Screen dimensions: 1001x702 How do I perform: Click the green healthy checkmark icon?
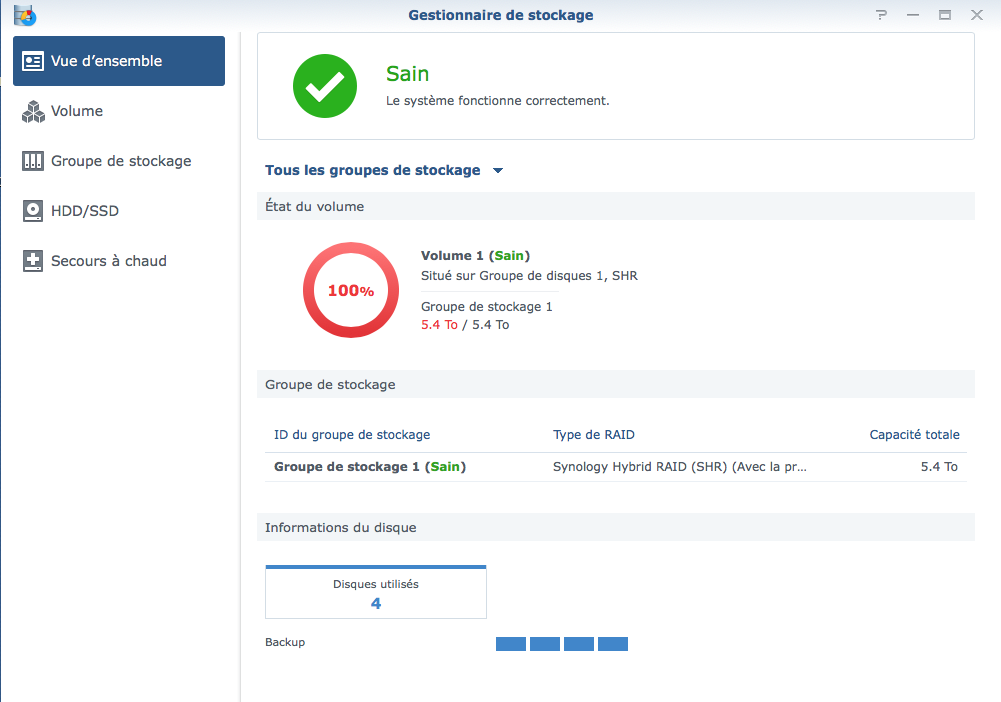[325, 86]
